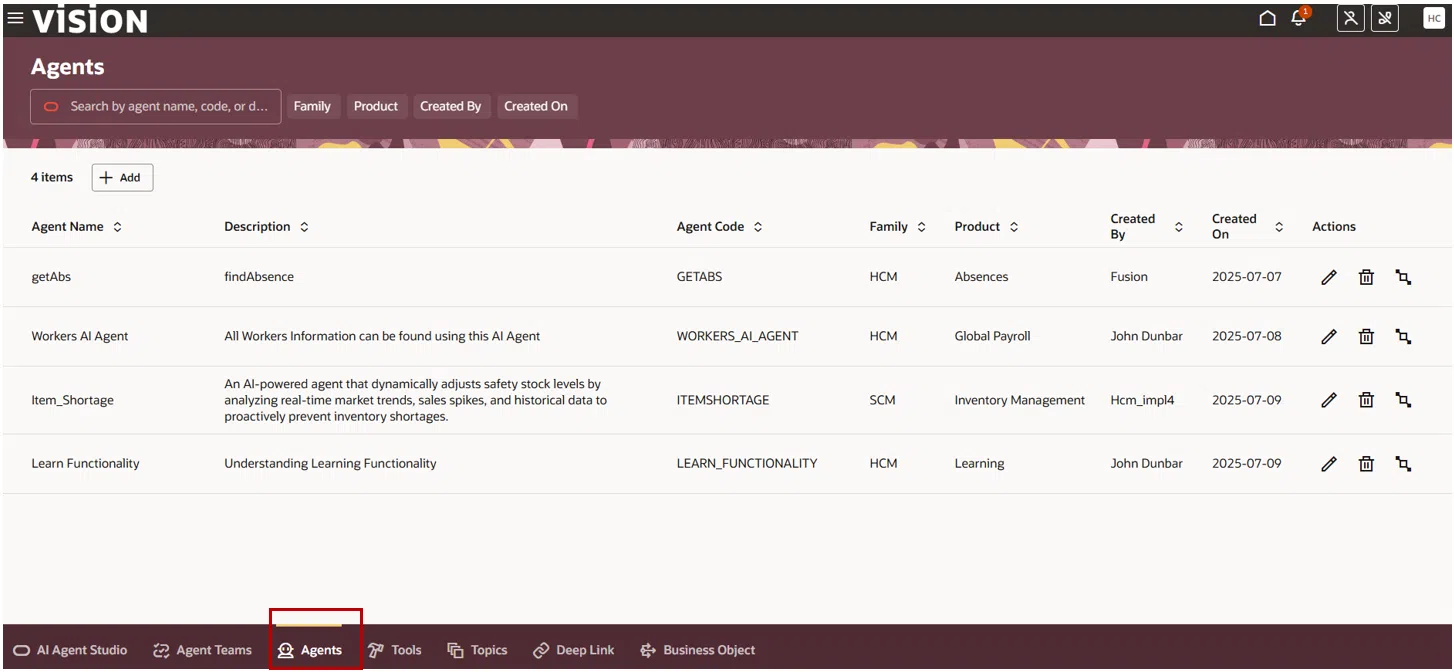Click the copy icon for Workers AI Agent

[1403, 337]
